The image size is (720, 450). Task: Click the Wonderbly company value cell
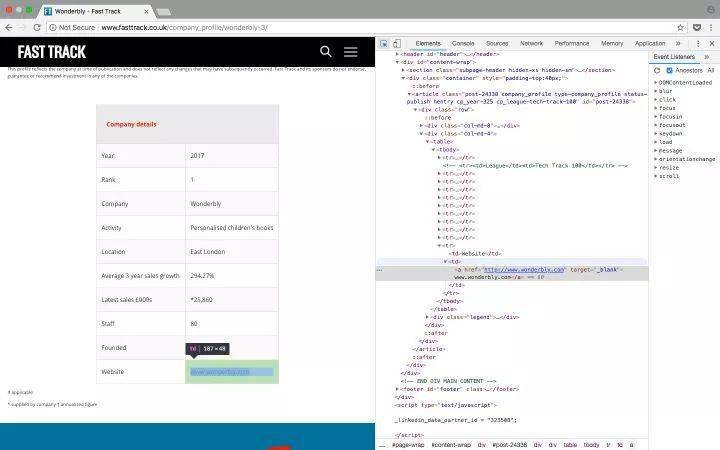[x=231, y=203]
